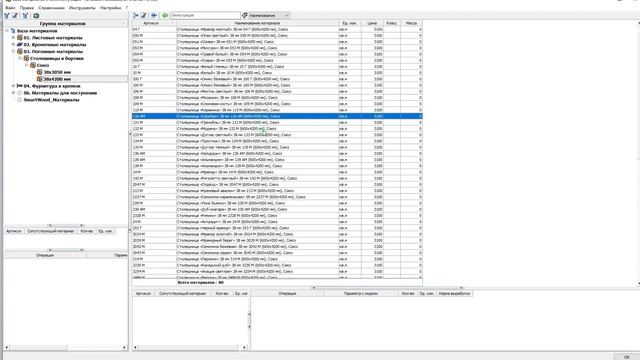Collapse the Союз tree node
The width and height of the screenshot is (640, 360).
(x=27, y=65)
